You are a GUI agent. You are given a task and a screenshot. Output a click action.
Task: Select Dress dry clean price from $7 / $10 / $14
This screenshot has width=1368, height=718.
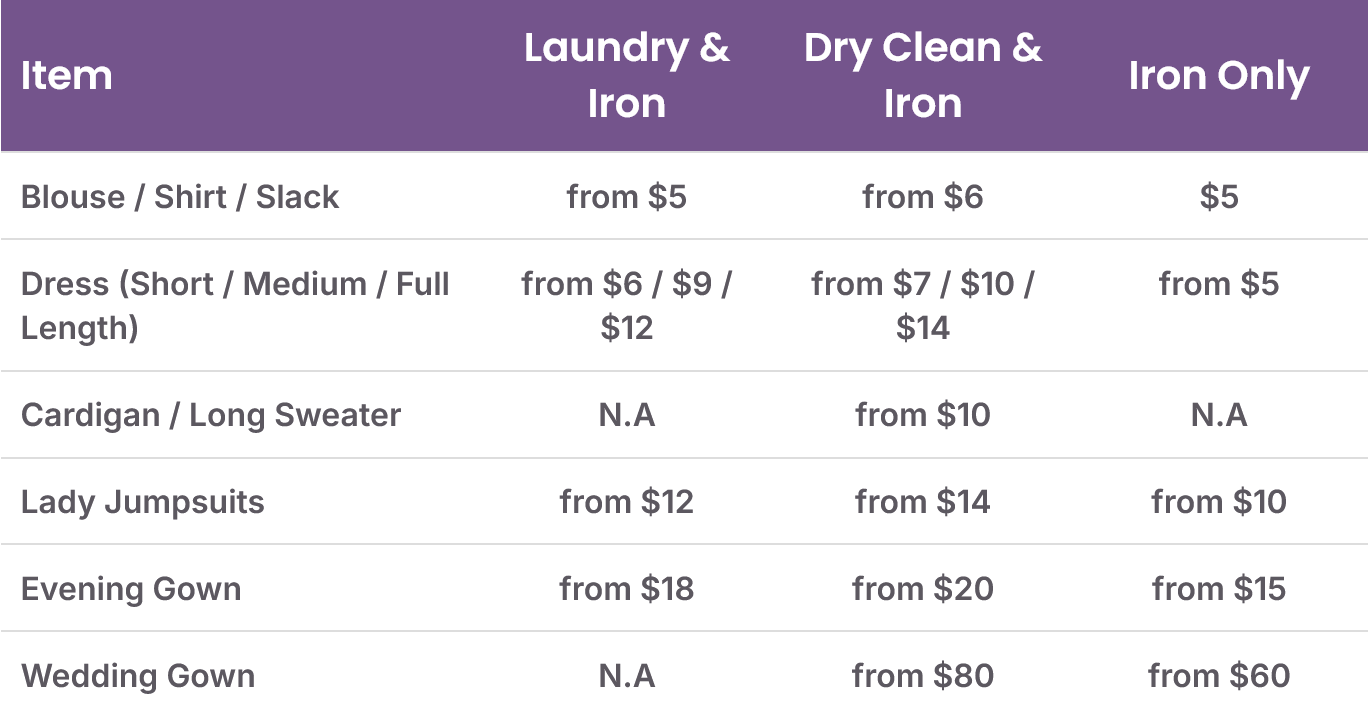click(923, 305)
